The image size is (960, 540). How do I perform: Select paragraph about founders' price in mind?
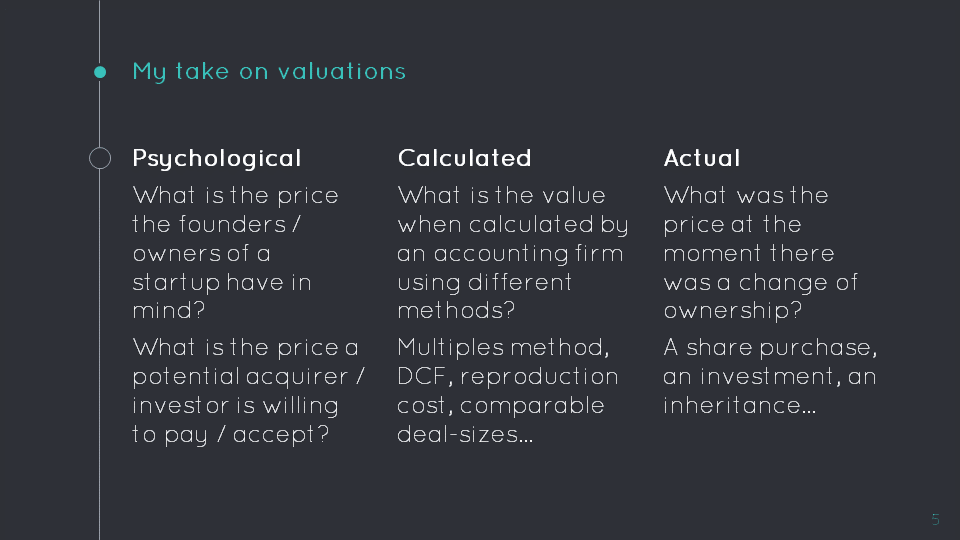coord(236,253)
